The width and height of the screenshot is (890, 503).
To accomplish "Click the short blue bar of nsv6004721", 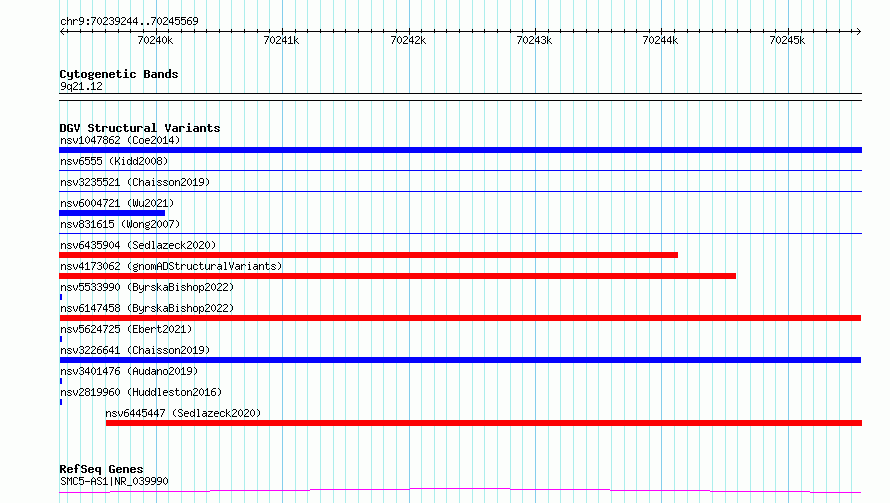I will pos(112,213).
